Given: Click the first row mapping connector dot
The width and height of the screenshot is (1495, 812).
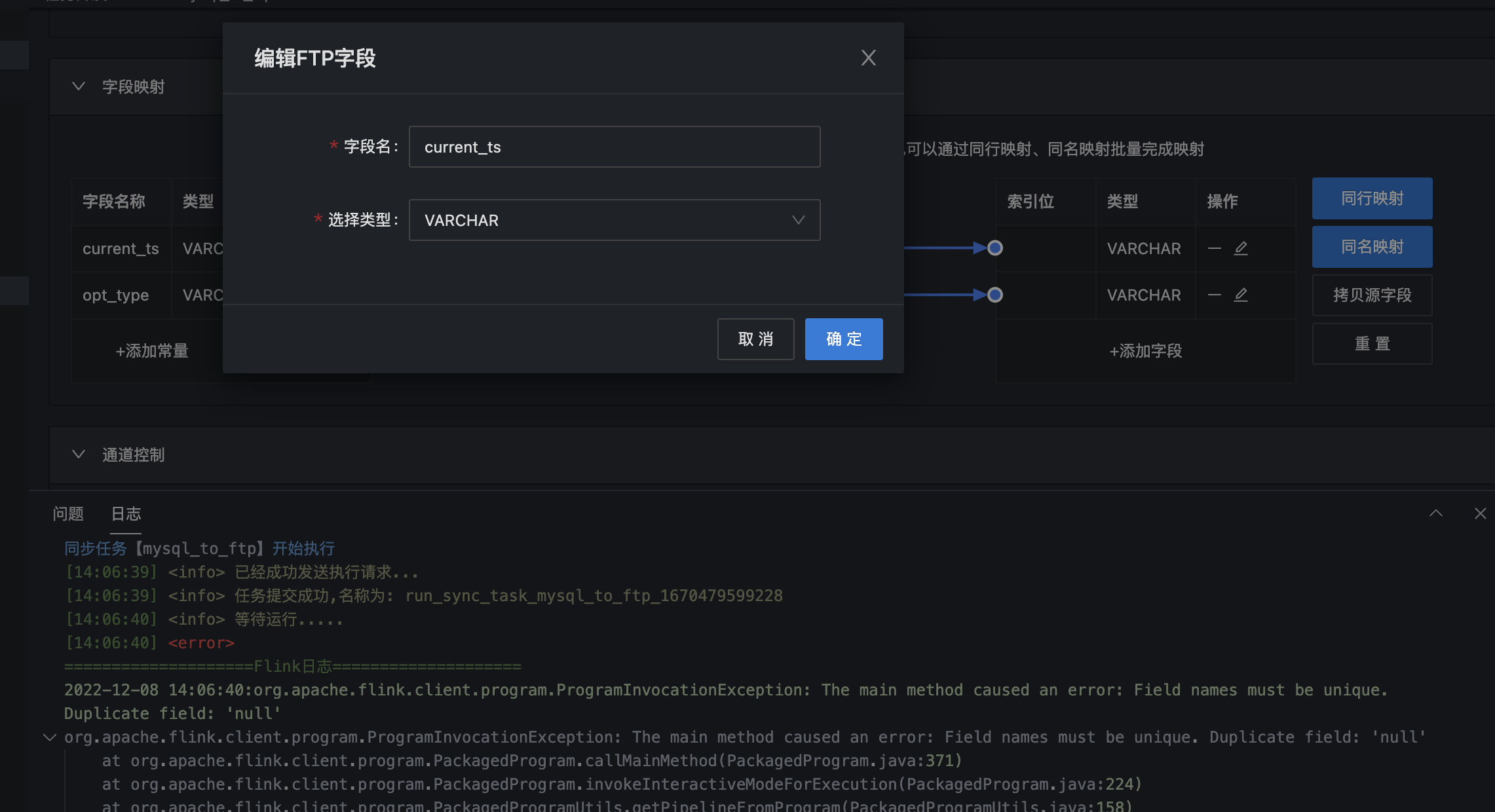Looking at the screenshot, I should coord(994,248).
